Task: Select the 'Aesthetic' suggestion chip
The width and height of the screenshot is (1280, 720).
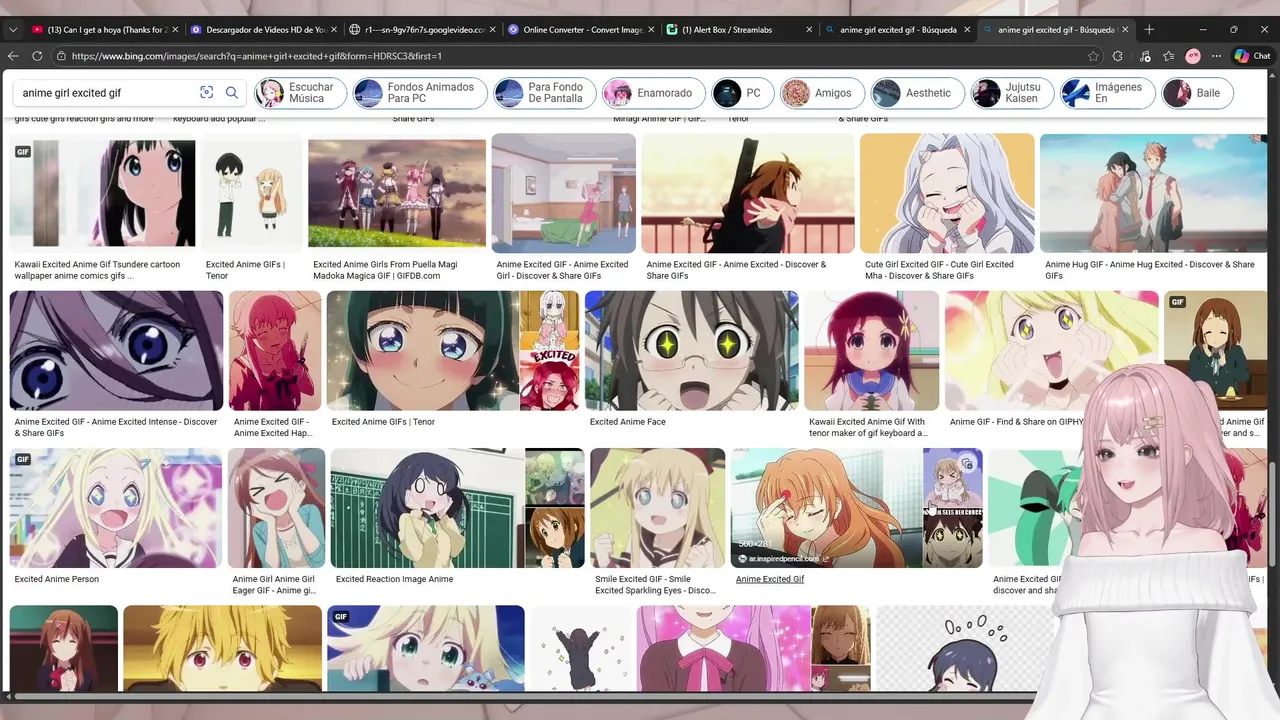Action: (917, 93)
